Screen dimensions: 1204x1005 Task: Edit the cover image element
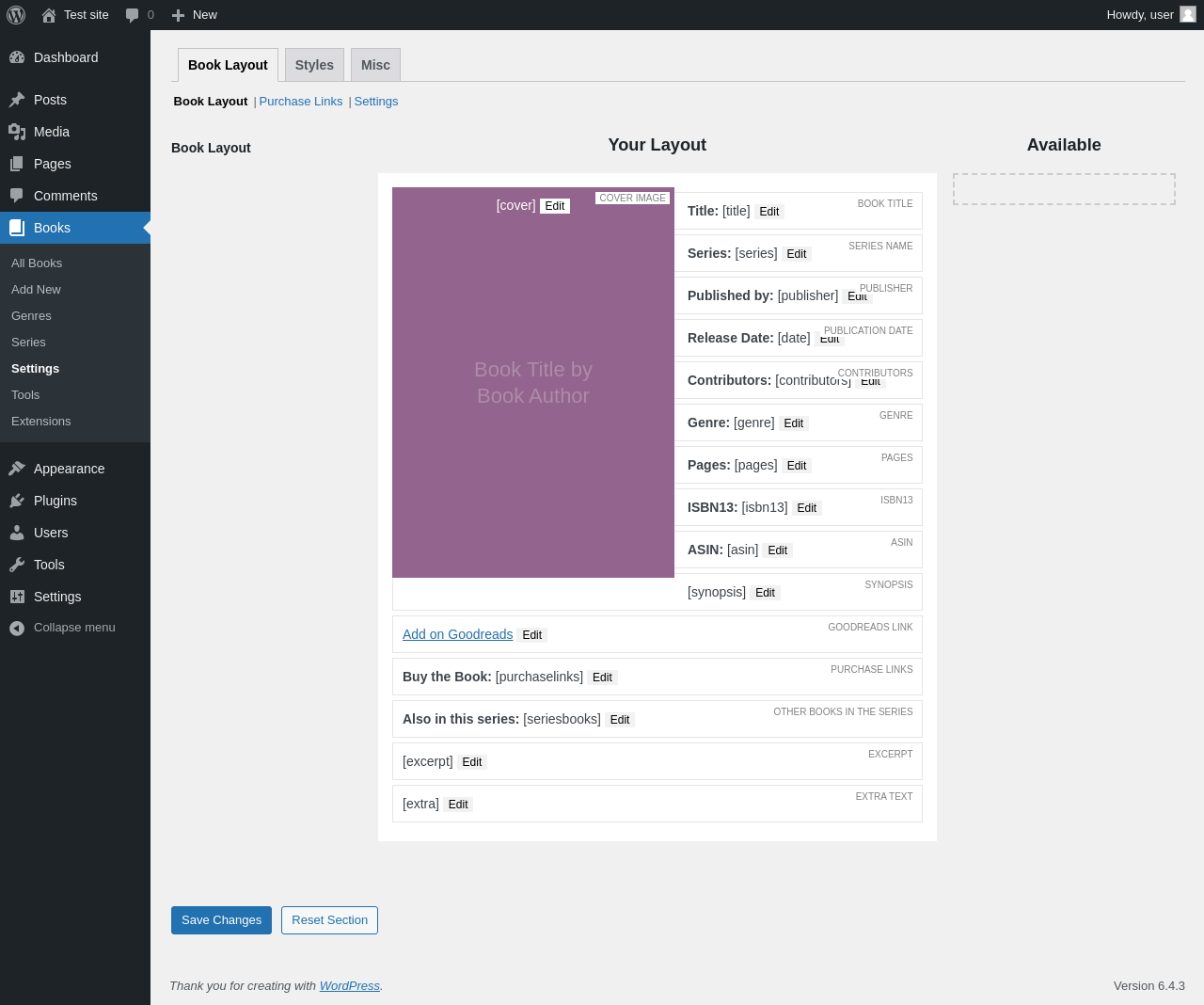pyautogui.click(x=555, y=206)
